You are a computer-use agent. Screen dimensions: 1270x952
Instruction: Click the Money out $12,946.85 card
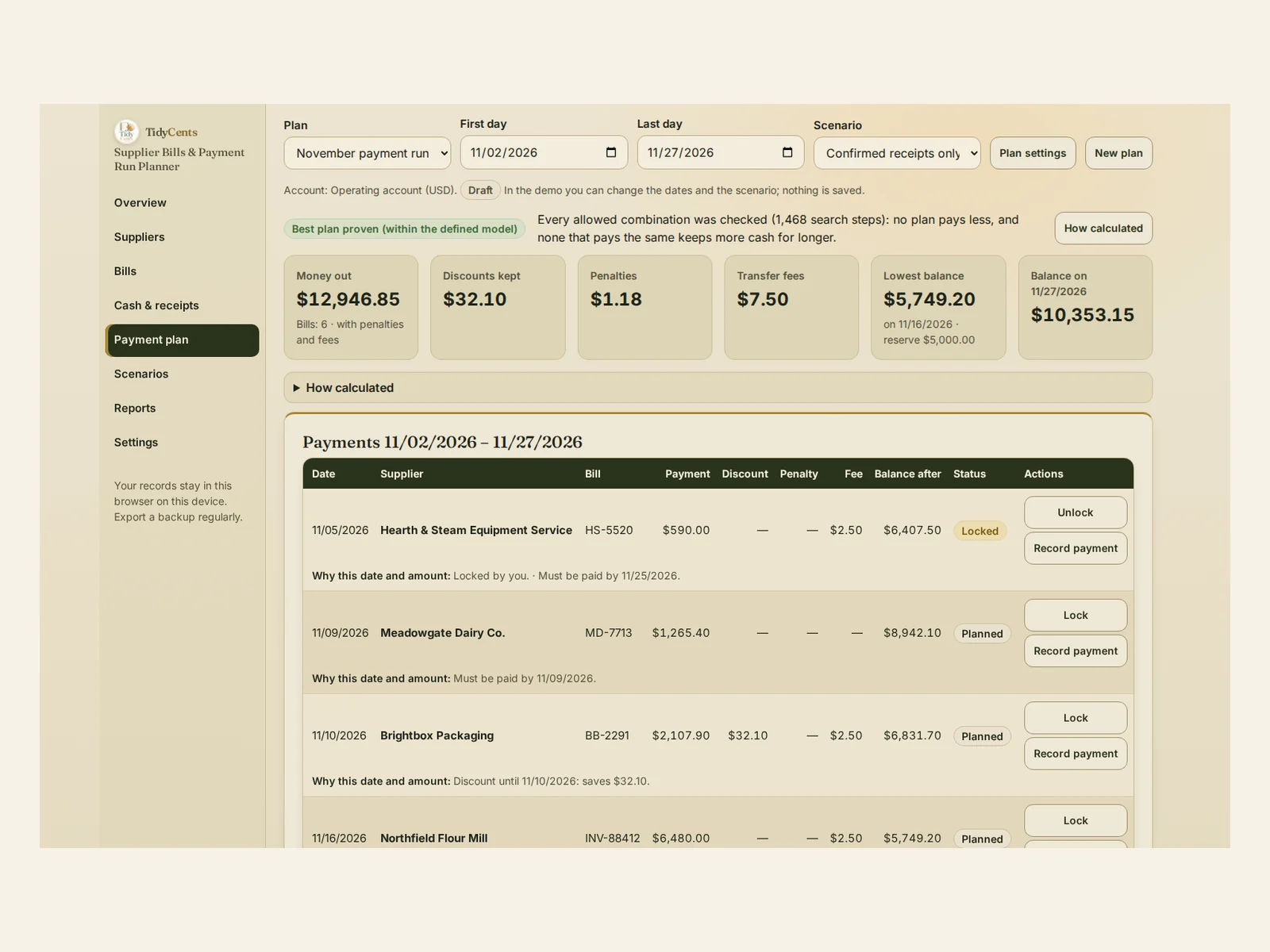(351, 308)
